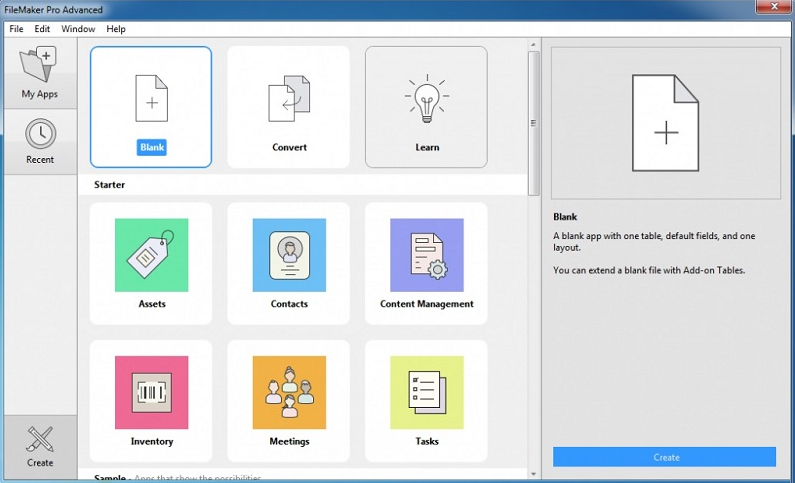Click the highlighted Blank label
The height and width of the screenshot is (483, 795).
click(152, 147)
